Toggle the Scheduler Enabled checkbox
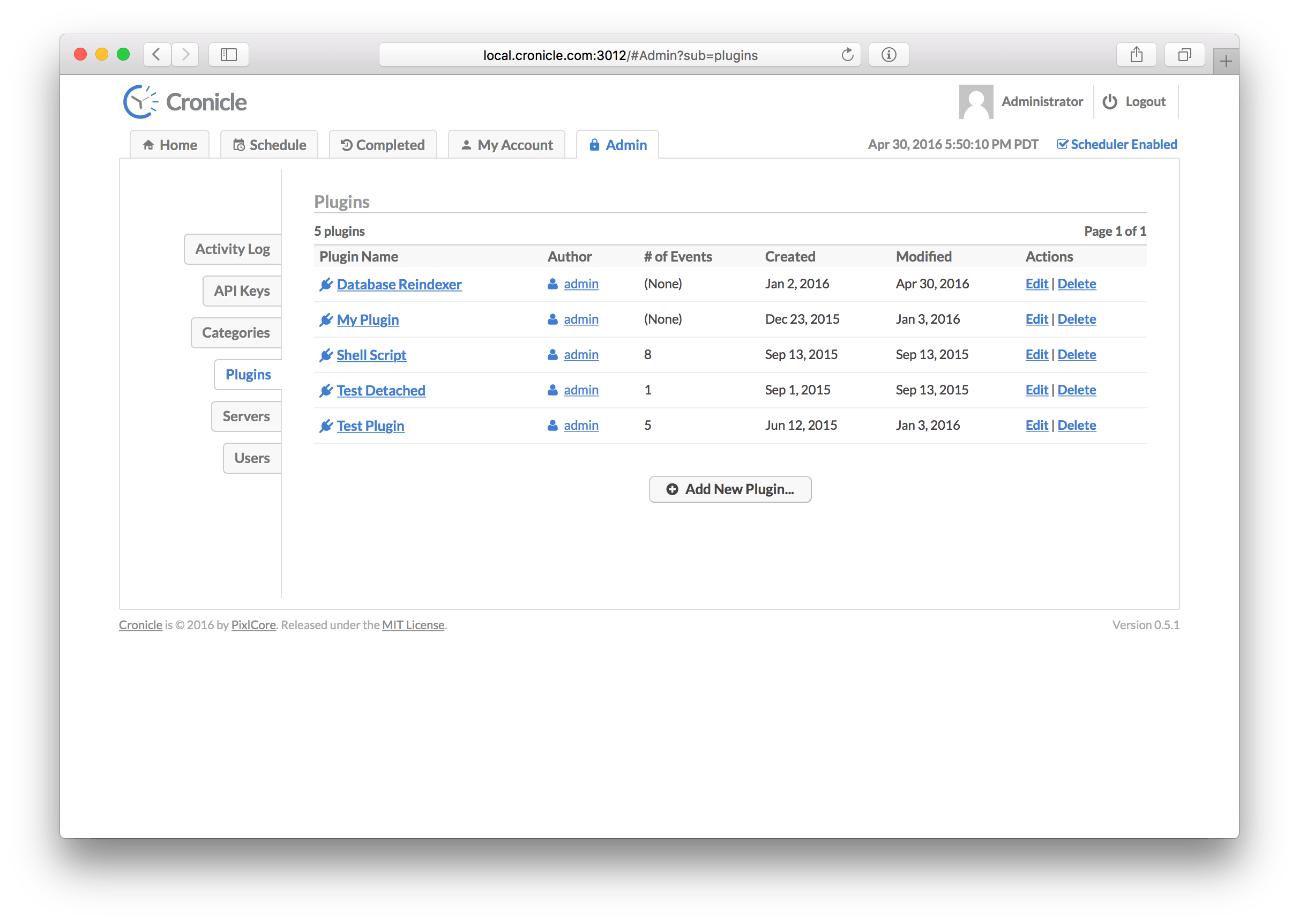This screenshot has width=1299, height=924. 1063,144
